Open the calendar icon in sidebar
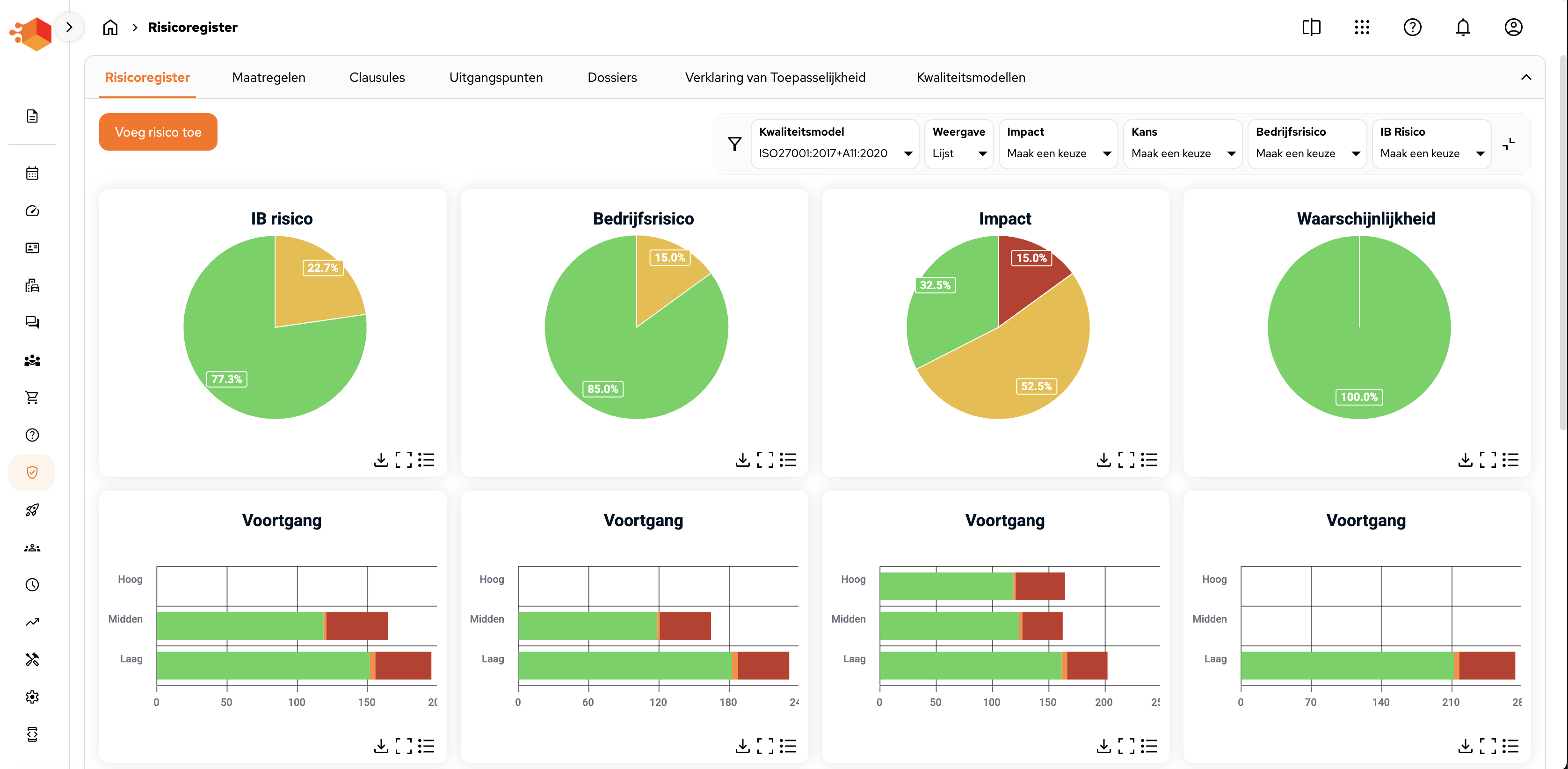This screenshot has width=1568, height=769. (x=32, y=174)
